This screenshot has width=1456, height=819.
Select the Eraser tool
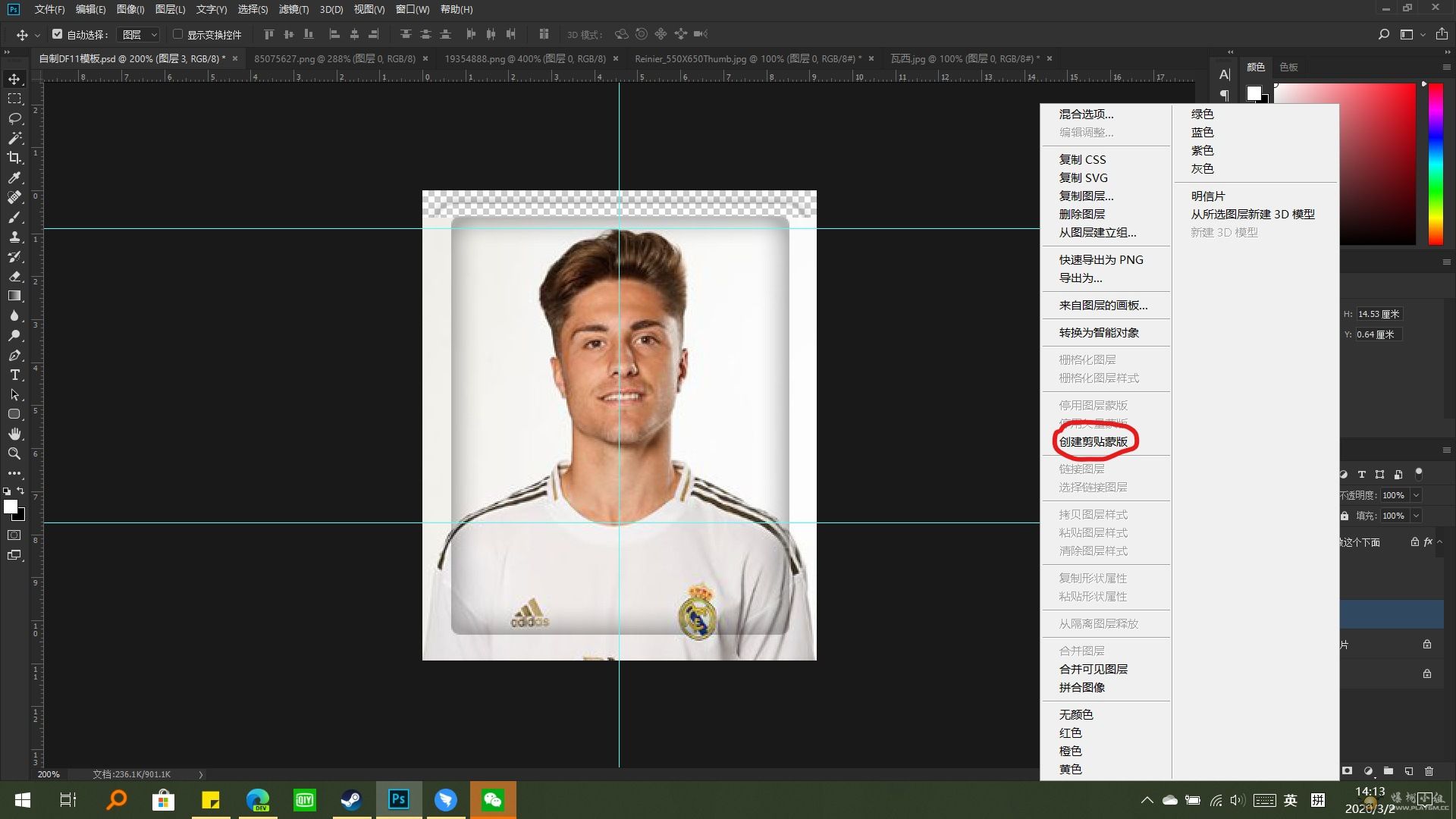point(14,276)
